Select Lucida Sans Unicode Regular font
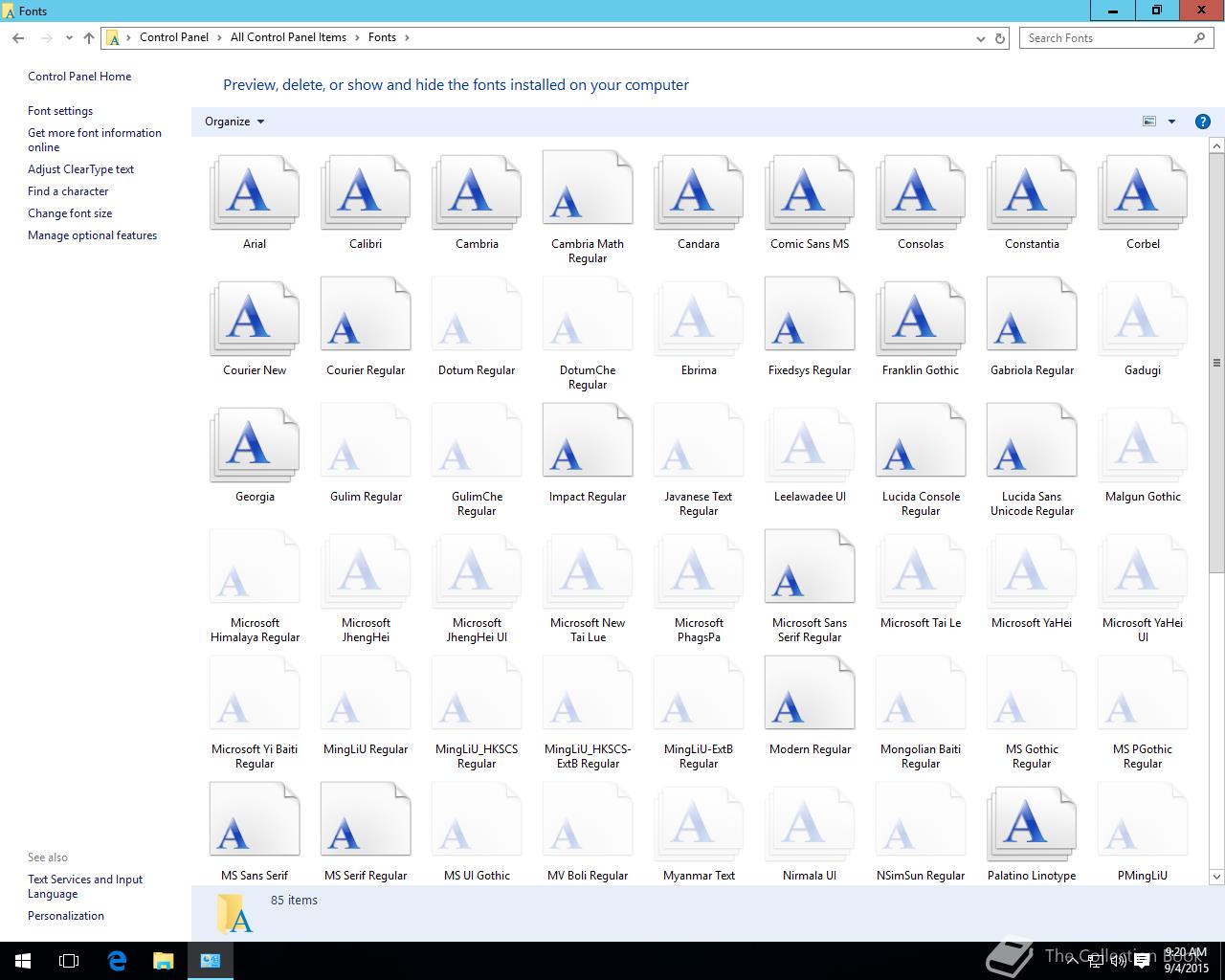This screenshot has height=980, width=1225. click(1032, 440)
